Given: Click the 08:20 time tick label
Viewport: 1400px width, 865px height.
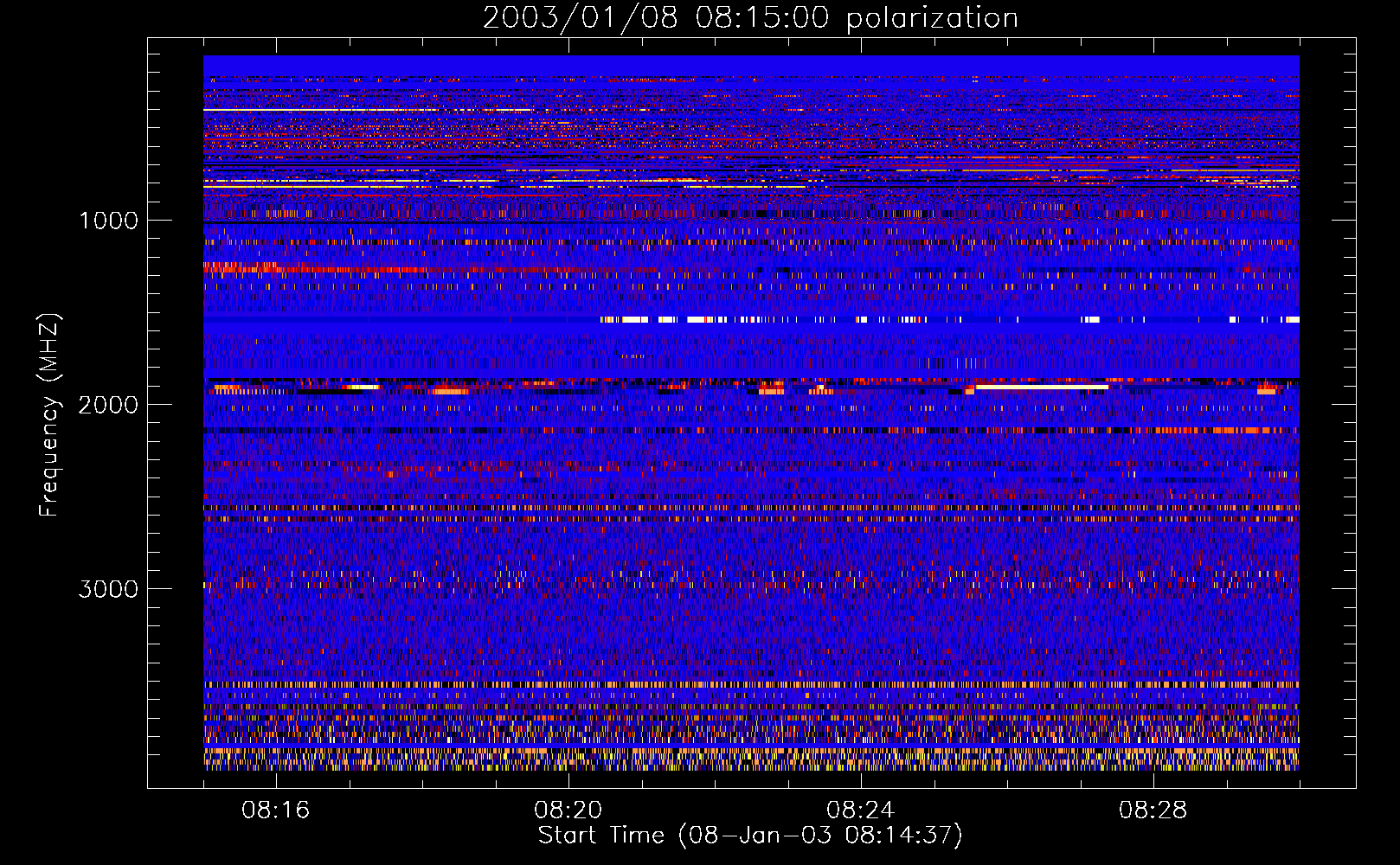Looking at the screenshot, I should pos(568,811).
